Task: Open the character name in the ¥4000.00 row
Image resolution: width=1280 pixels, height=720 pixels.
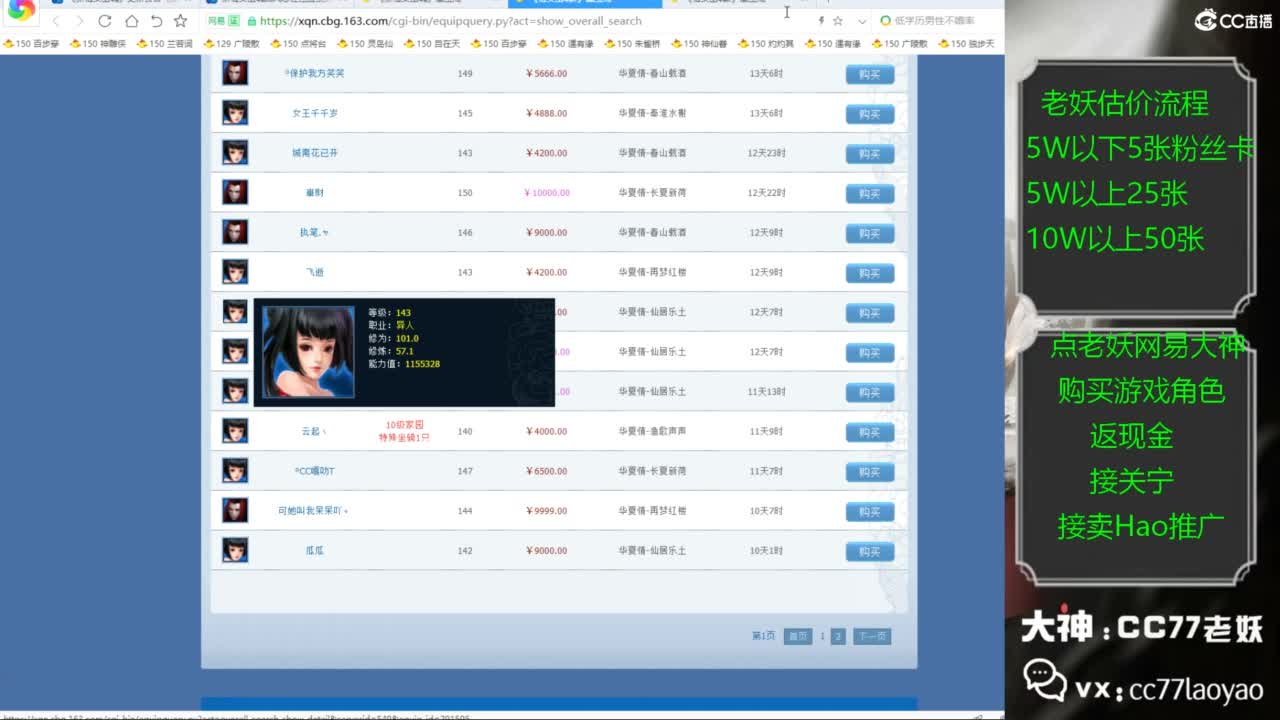Action: pyautogui.click(x=314, y=431)
